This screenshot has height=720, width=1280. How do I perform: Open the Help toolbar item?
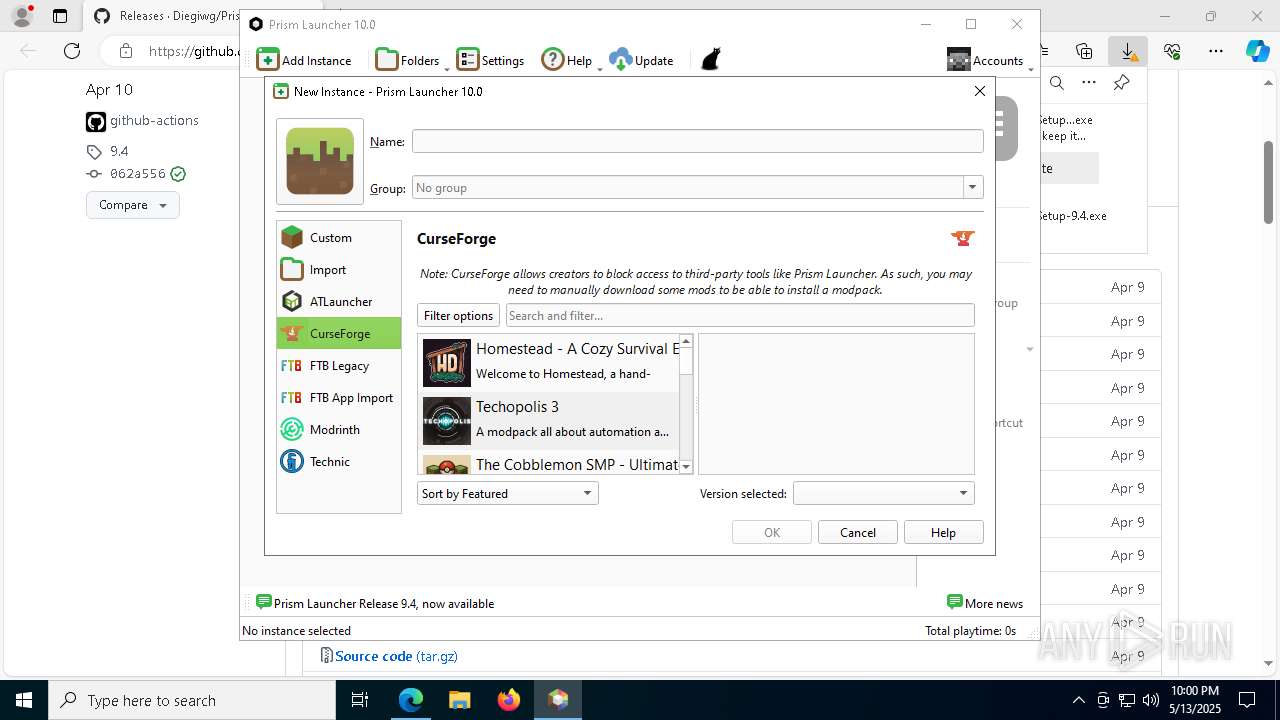coord(567,60)
